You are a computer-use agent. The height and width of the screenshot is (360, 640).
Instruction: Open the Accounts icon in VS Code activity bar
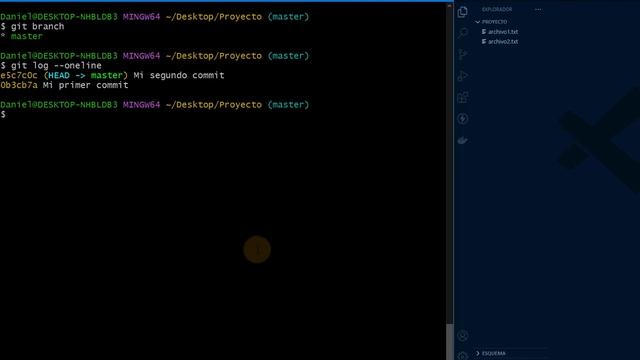click(x=462, y=336)
